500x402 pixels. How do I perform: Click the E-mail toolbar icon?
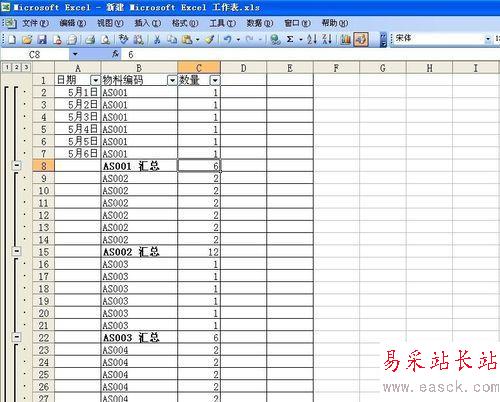pyautogui.click(x=72, y=40)
